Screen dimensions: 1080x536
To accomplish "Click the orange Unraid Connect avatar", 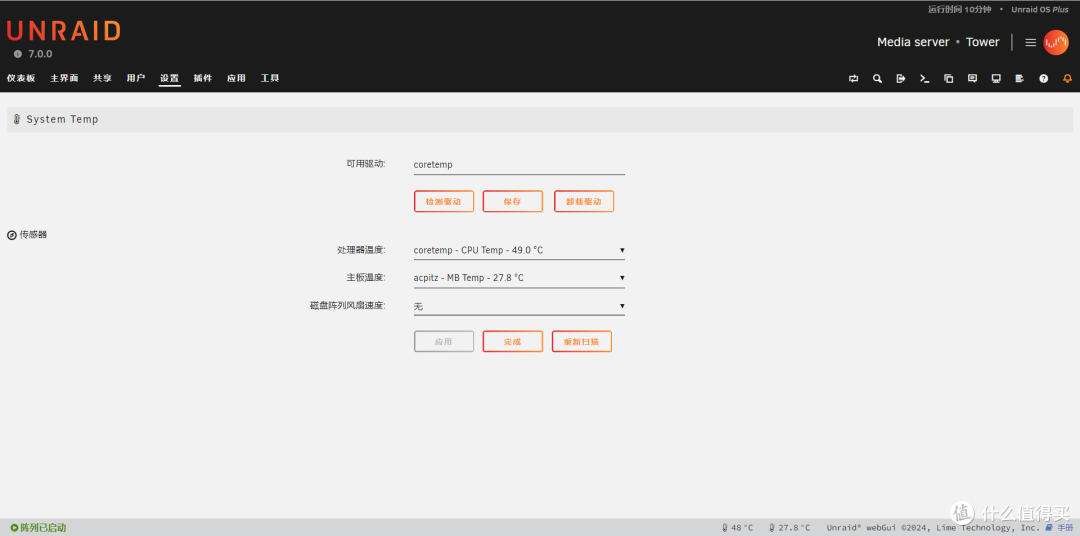I will (x=1056, y=42).
